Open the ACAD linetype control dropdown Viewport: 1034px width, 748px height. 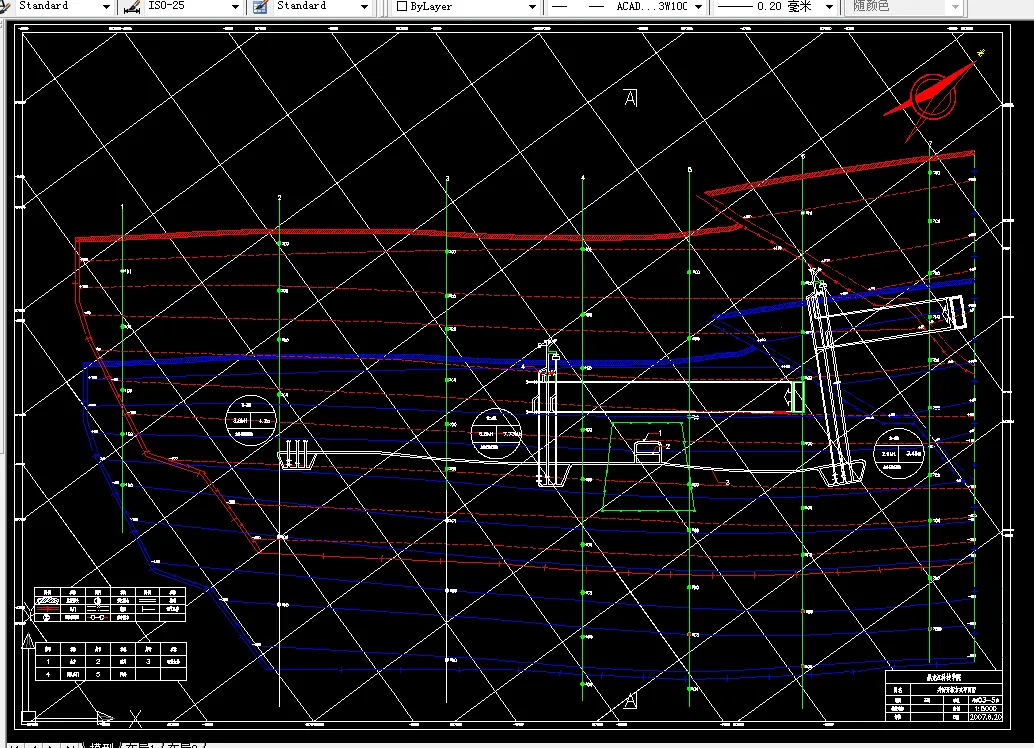click(x=698, y=7)
